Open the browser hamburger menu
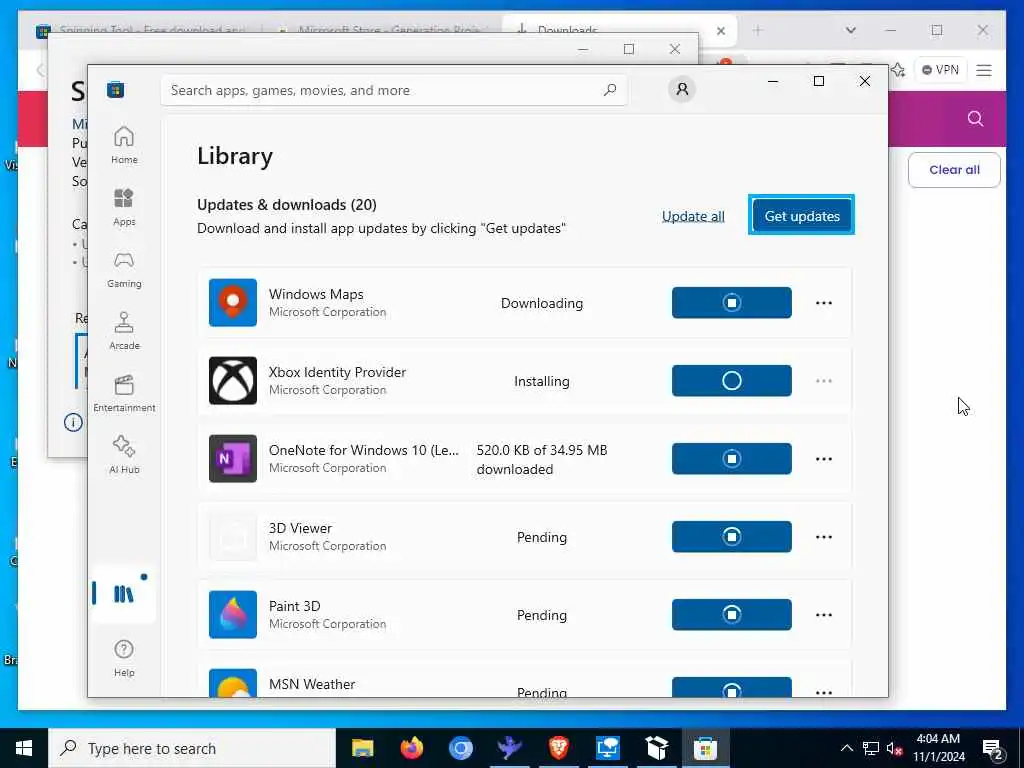The height and width of the screenshot is (768, 1024). [984, 70]
